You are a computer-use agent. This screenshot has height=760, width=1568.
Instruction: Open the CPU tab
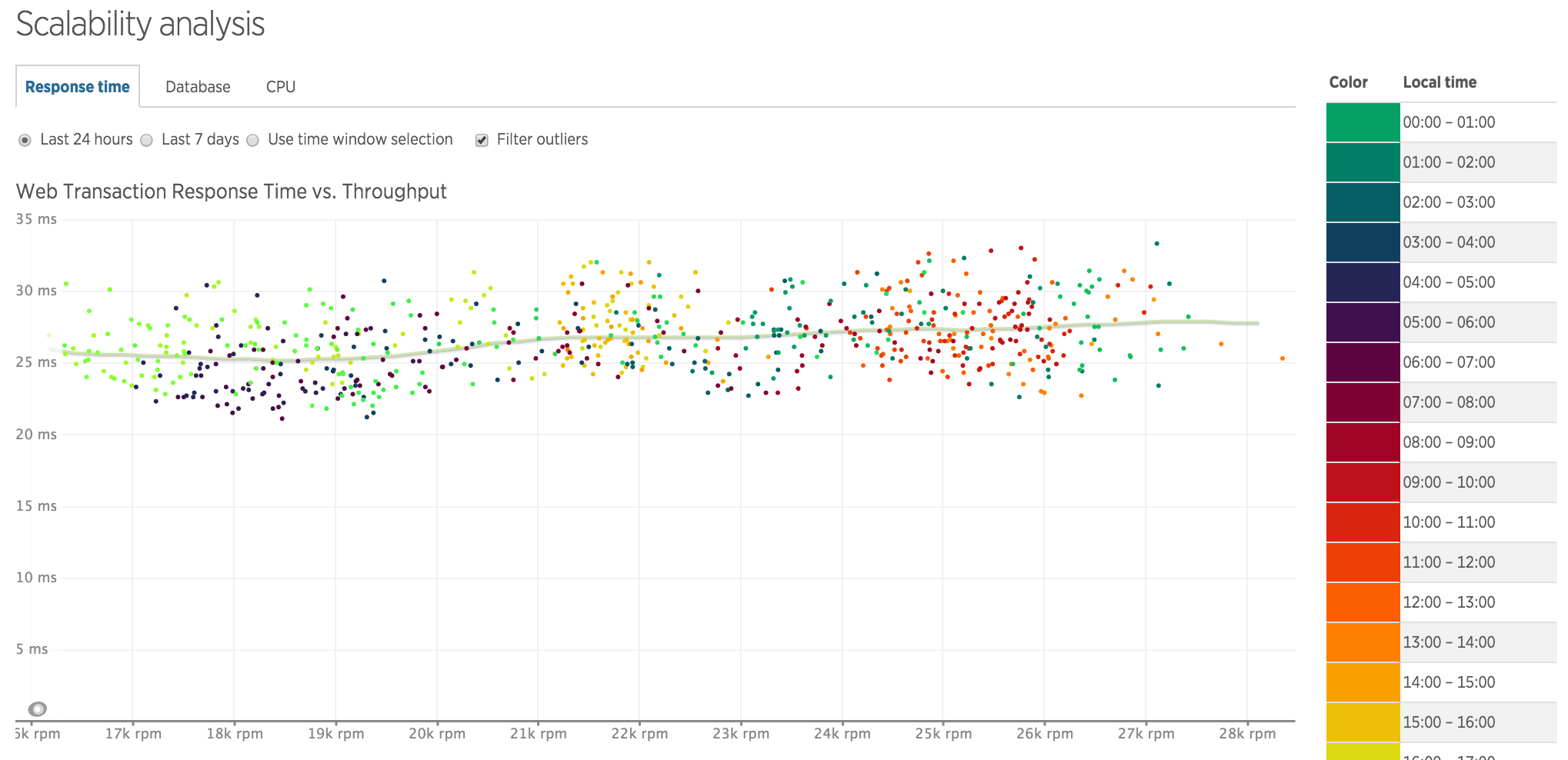tap(281, 87)
